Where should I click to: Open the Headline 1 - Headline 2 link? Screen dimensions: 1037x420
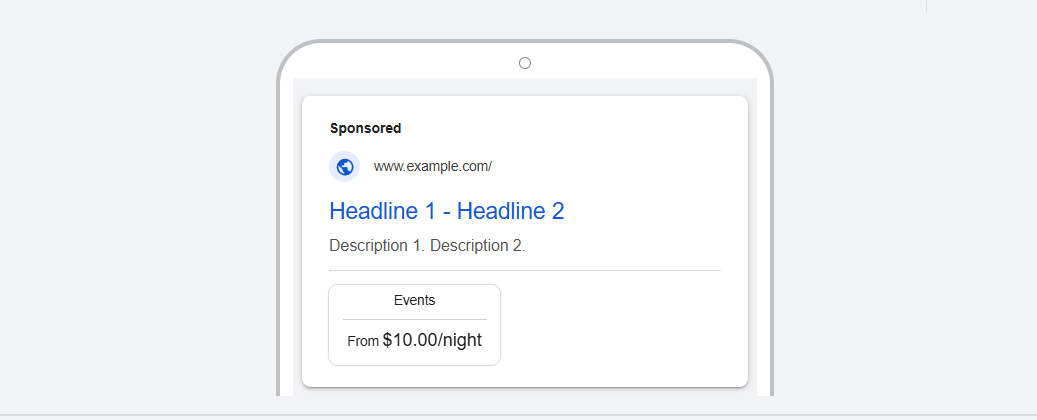point(446,211)
